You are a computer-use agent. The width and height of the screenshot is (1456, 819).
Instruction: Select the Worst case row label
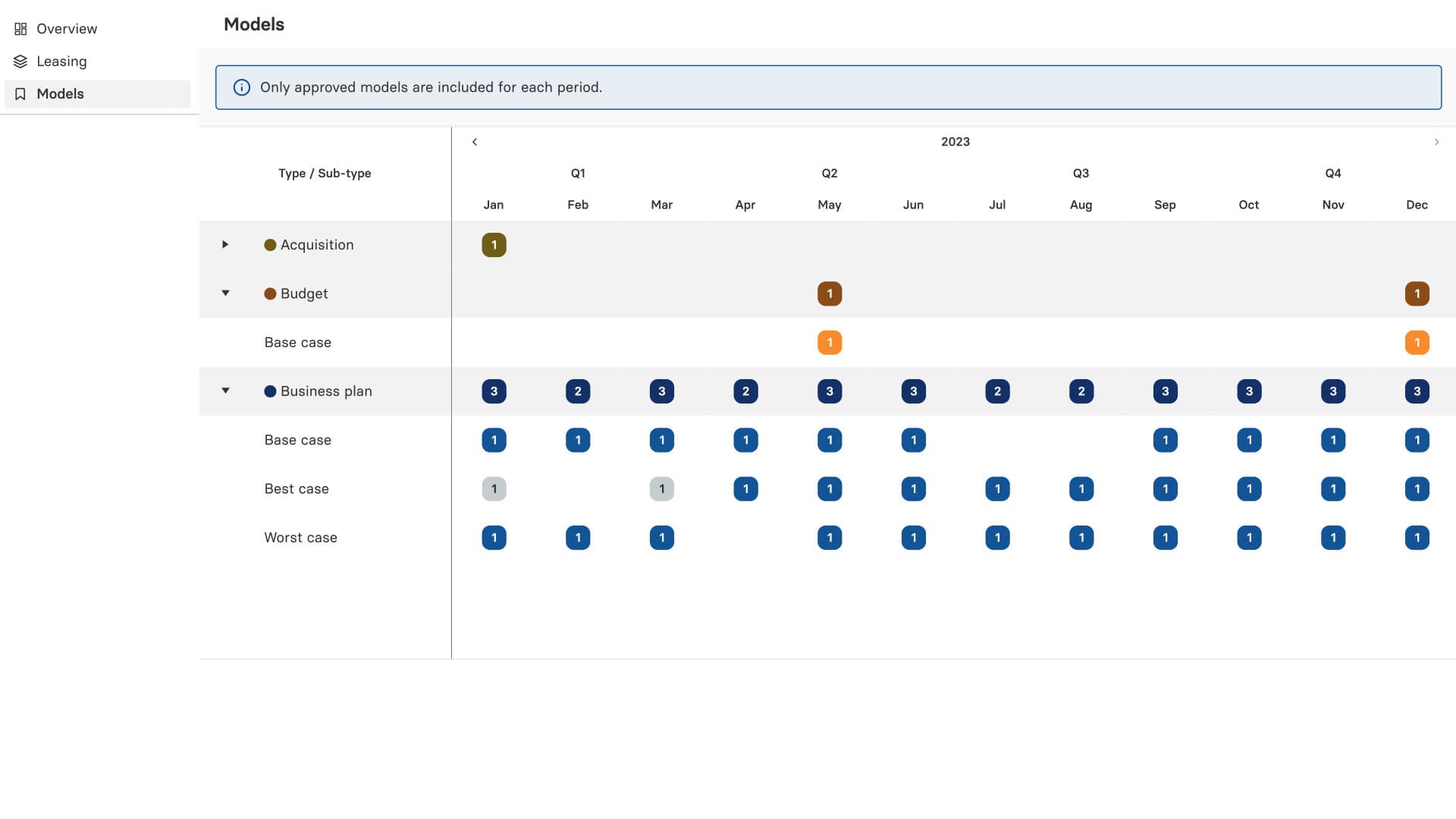(300, 537)
